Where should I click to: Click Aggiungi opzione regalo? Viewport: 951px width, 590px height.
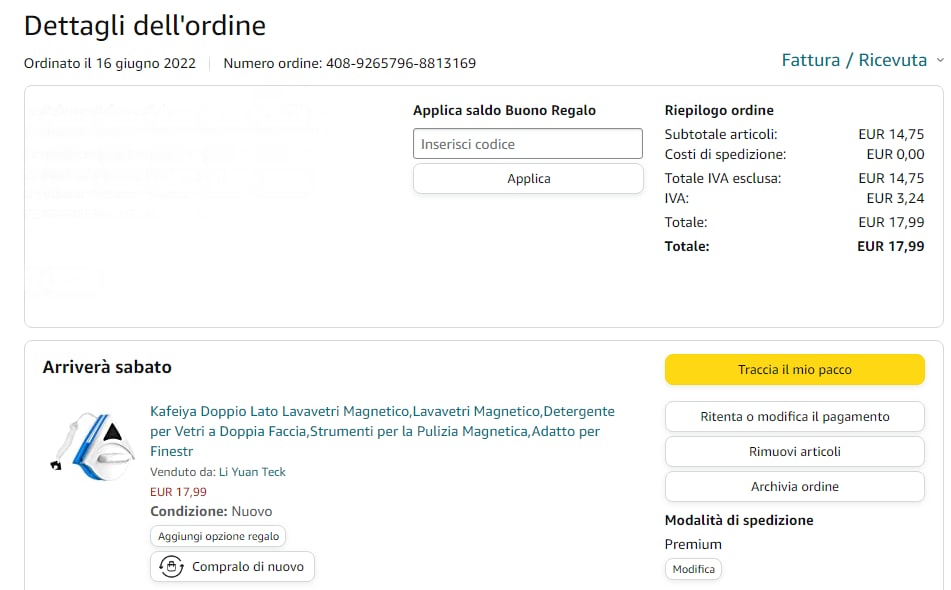(x=218, y=537)
